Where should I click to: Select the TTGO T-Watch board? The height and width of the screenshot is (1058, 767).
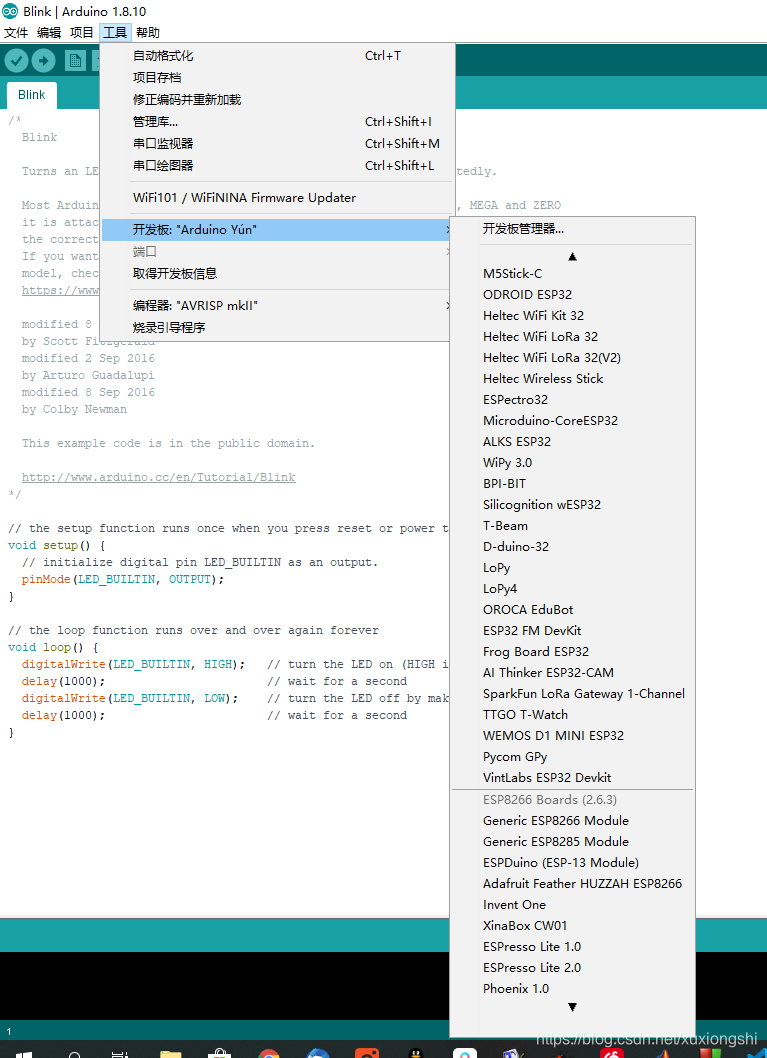[x=573, y=715]
